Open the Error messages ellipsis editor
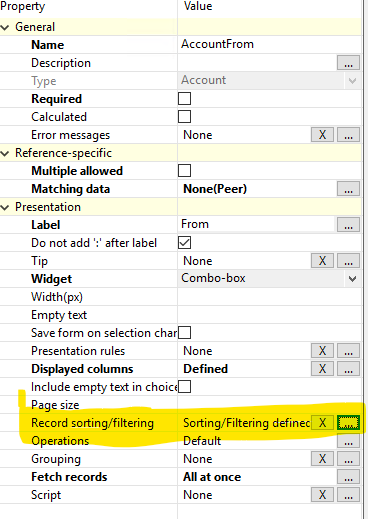 pos(348,135)
